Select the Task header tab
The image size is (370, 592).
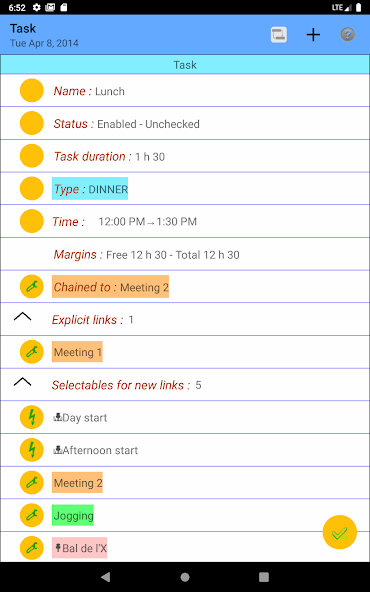[x=185, y=65]
